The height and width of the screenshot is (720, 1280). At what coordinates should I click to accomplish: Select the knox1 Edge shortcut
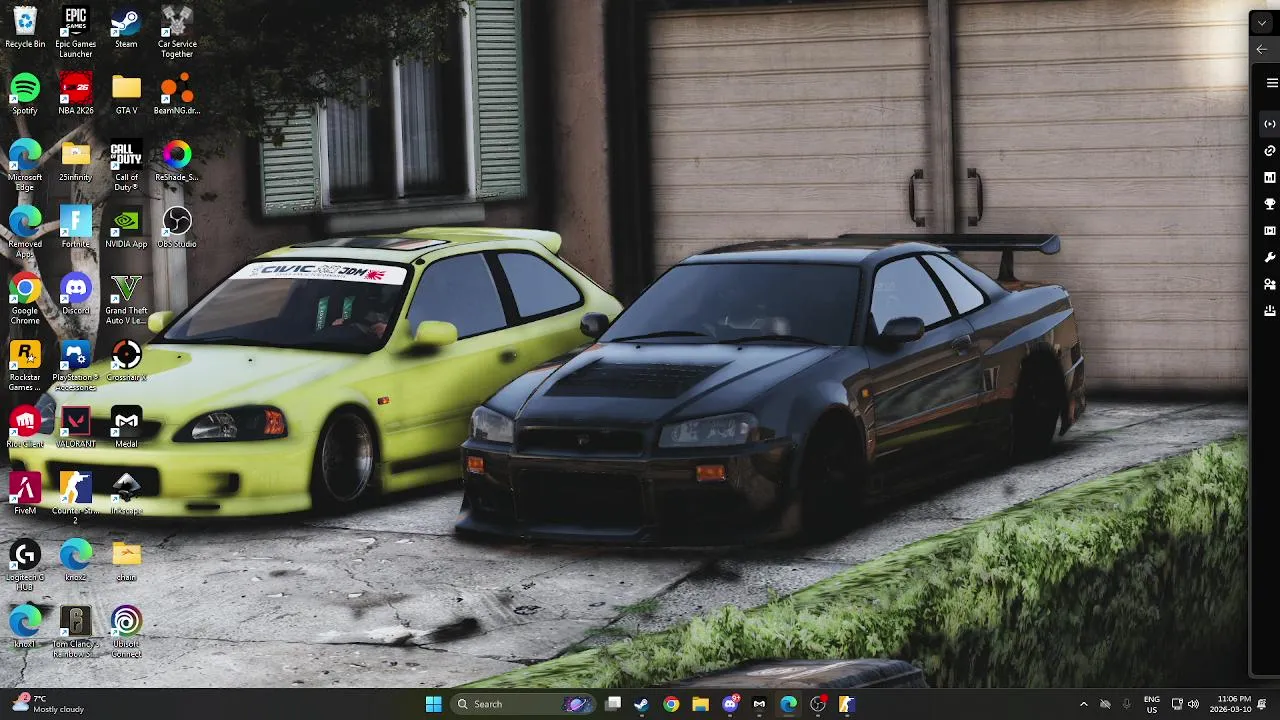(25, 628)
